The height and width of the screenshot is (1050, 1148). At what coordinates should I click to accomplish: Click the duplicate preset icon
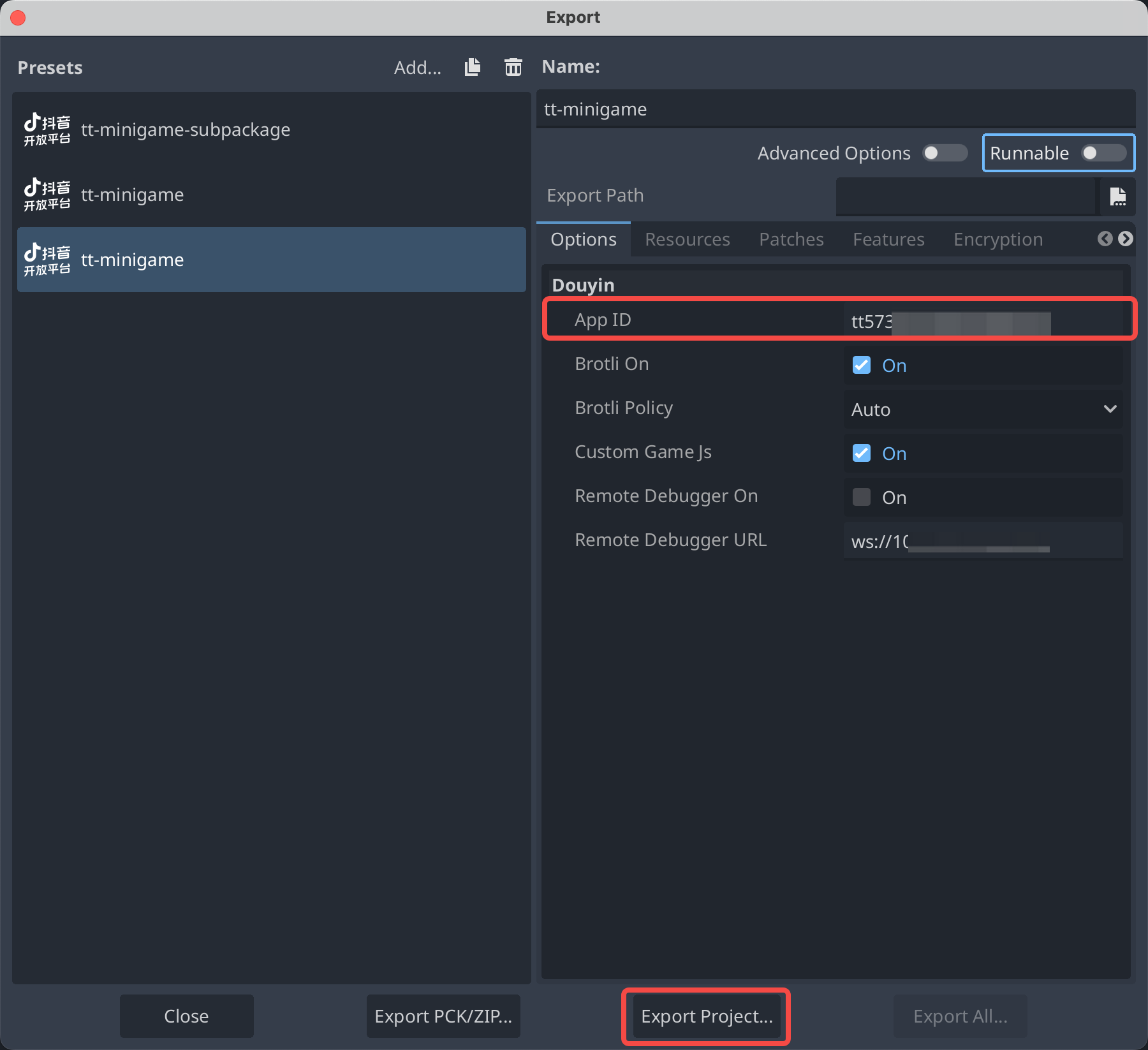click(x=473, y=67)
